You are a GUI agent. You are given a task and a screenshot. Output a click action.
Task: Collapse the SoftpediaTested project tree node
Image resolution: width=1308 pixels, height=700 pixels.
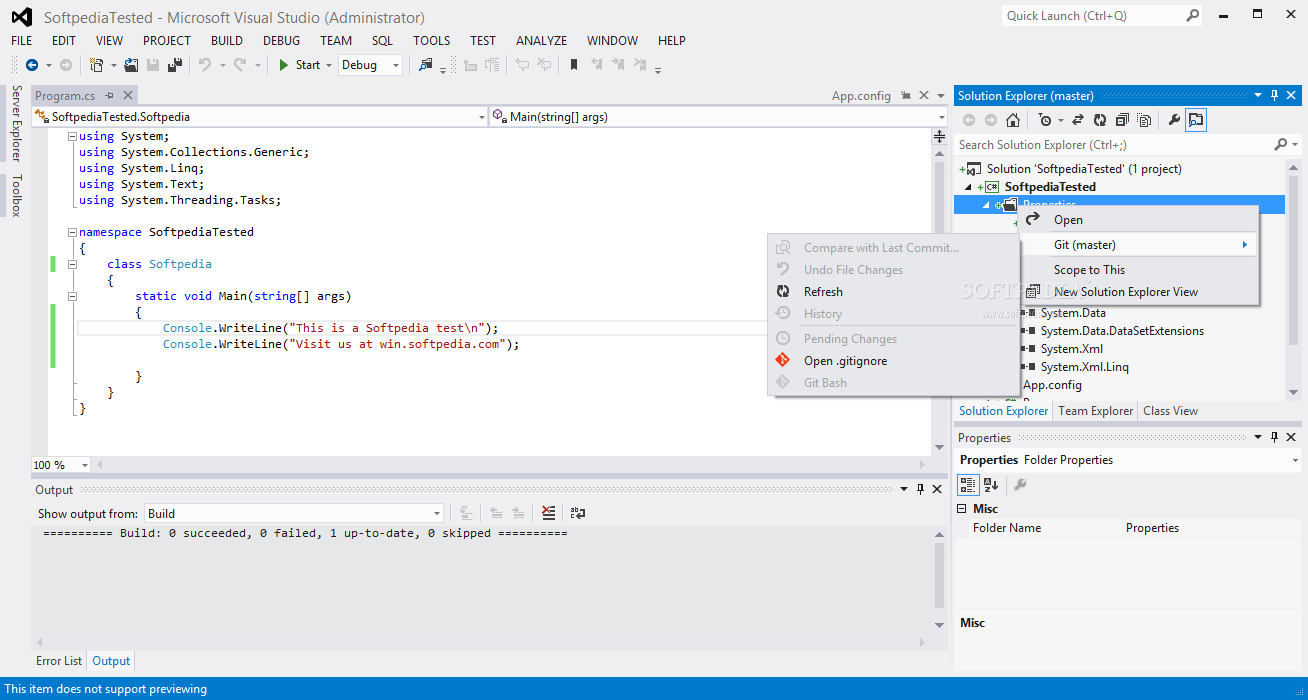967,187
